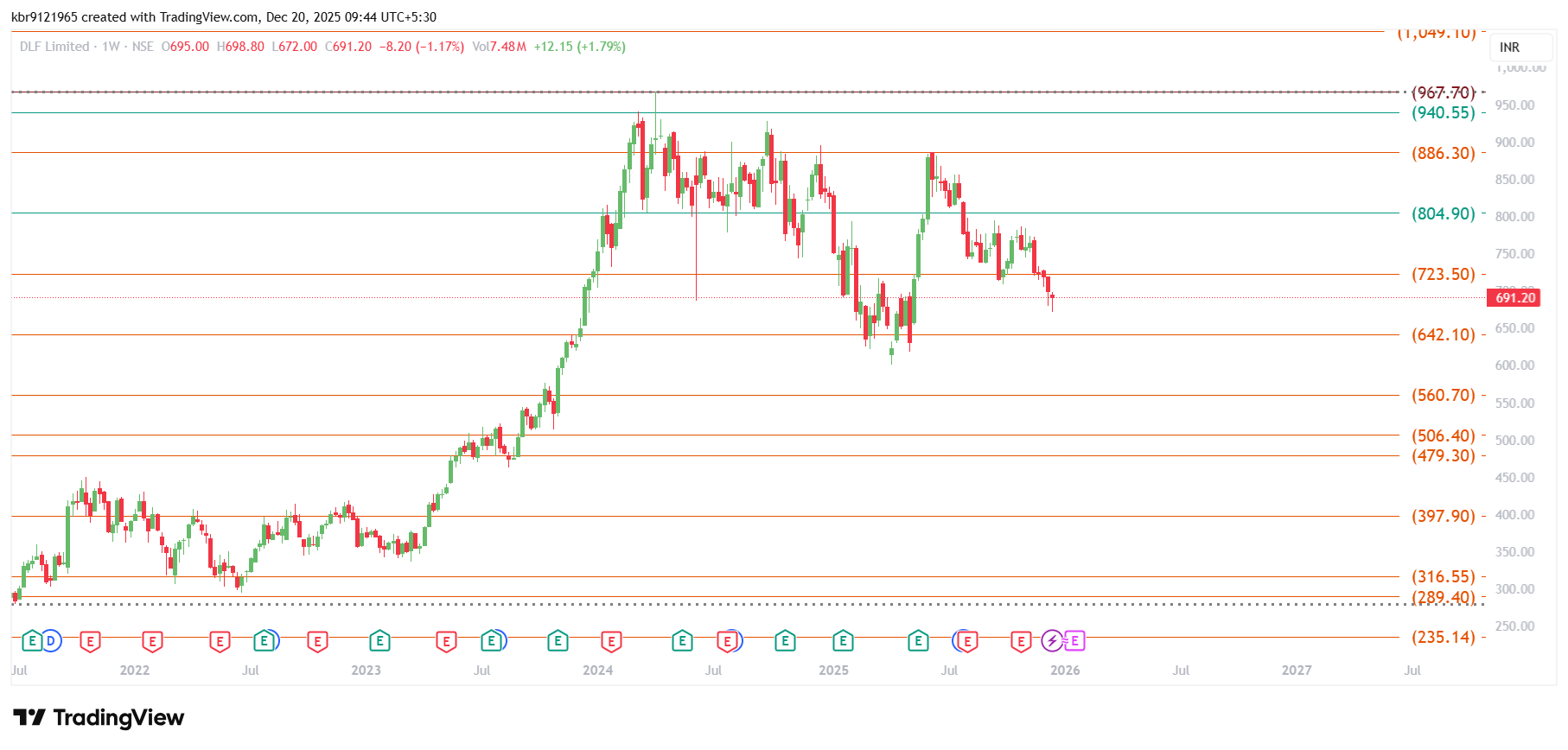This screenshot has height=750, width=1568.
Task: Click red earnings marker just after 2024 label
Action: coord(611,640)
